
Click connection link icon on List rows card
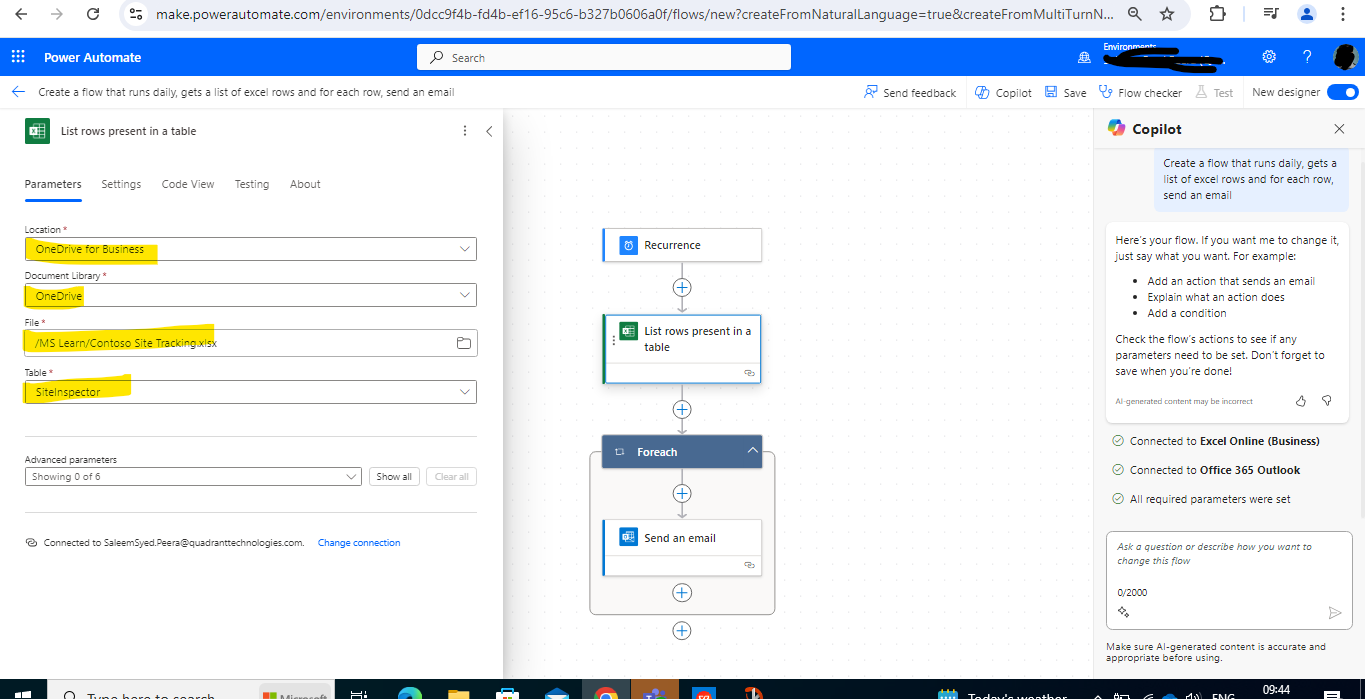[x=749, y=372]
